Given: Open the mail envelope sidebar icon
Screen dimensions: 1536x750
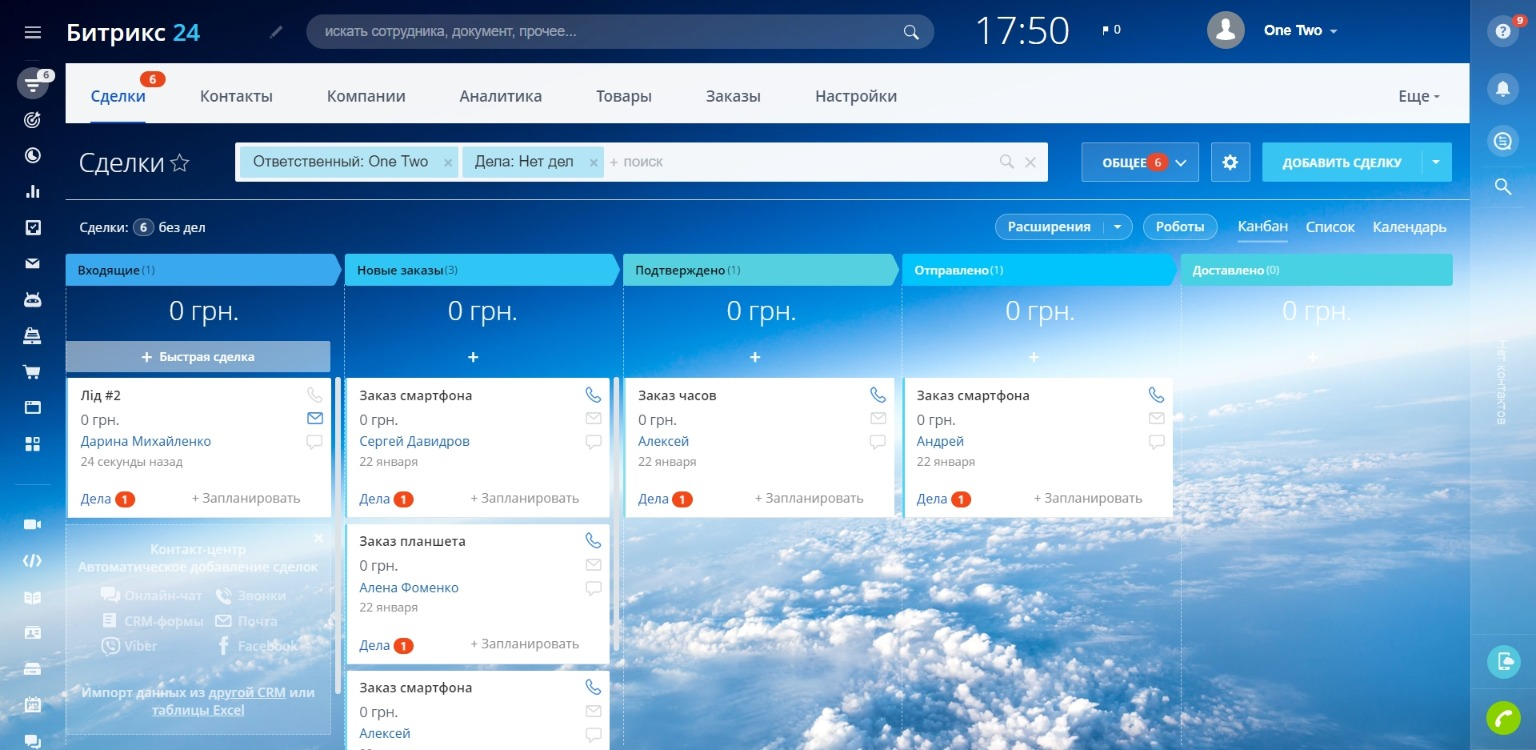Looking at the screenshot, I should point(32,264).
